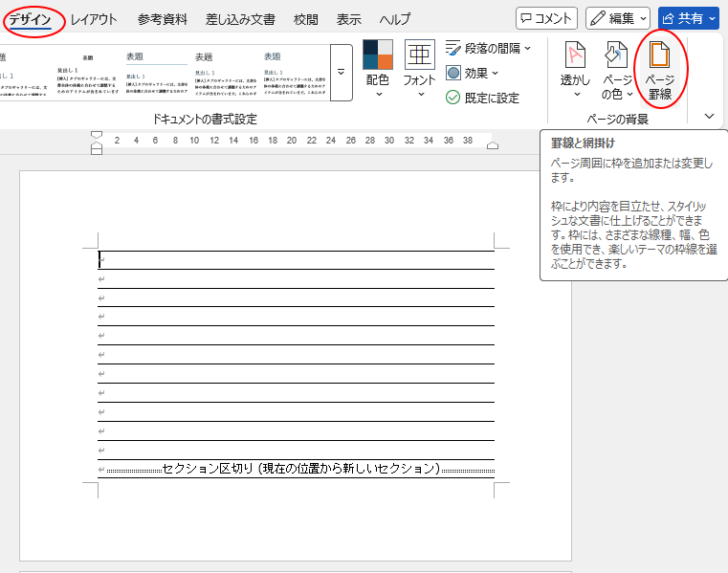Image resolution: width=728 pixels, height=573 pixels.
Task: Choose the fourth 表題 style thumbnail
Action: pos(225,73)
